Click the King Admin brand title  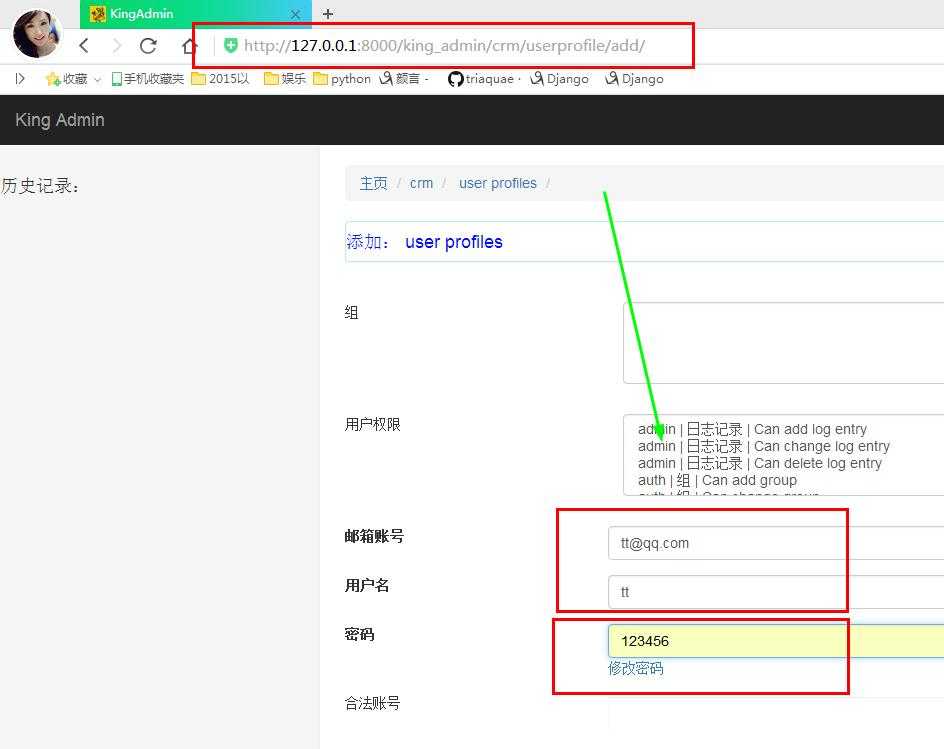pyautogui.click(x=60, y=120)
